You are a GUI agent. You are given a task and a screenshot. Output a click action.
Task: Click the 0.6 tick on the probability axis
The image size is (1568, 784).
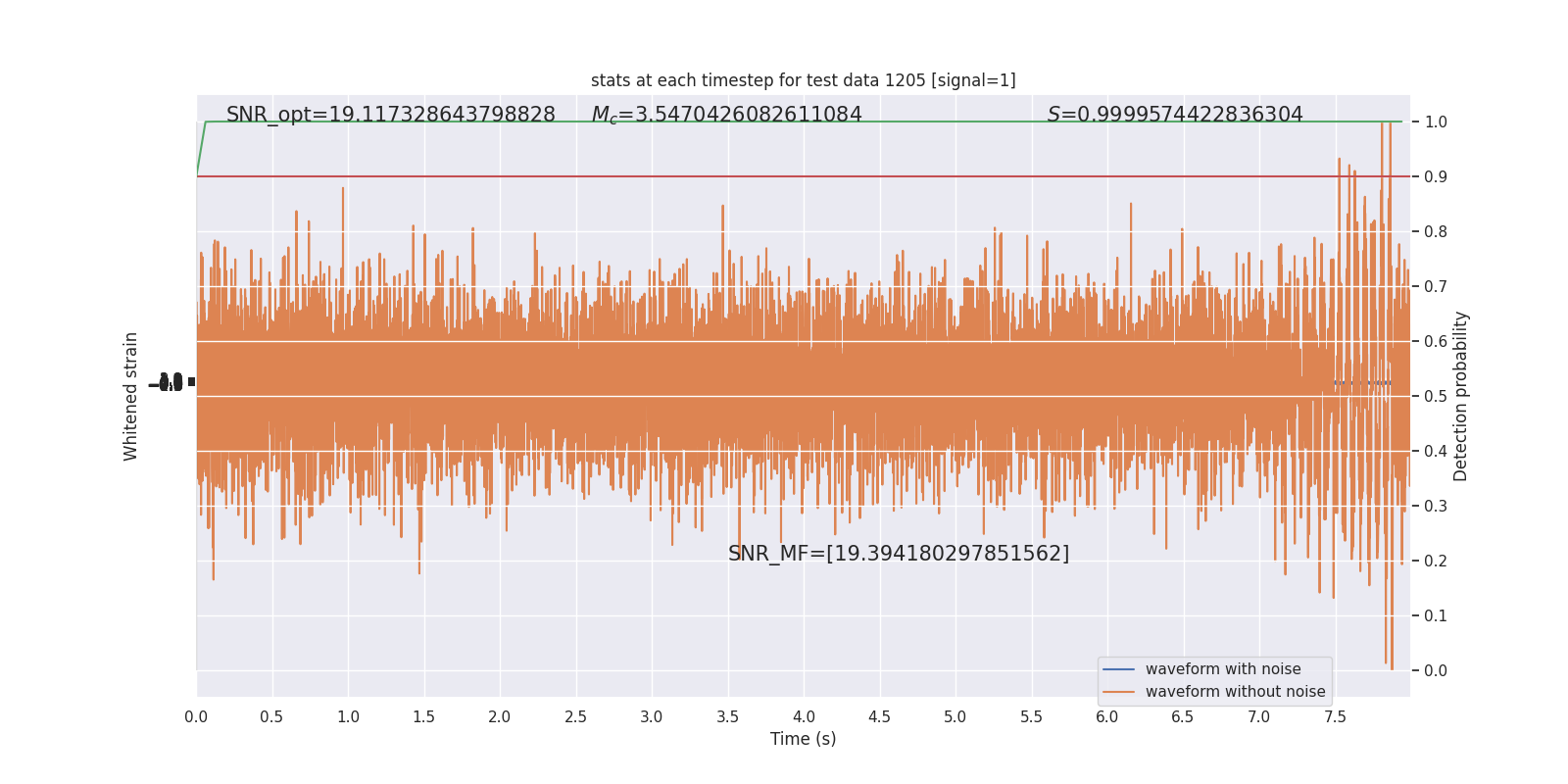(x=1436, y=342)
